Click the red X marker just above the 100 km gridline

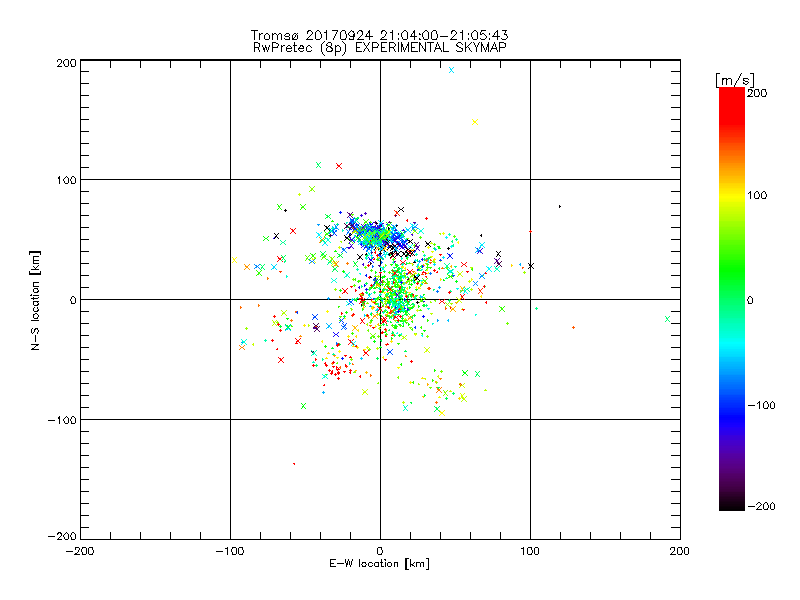(x=339, y=166)
